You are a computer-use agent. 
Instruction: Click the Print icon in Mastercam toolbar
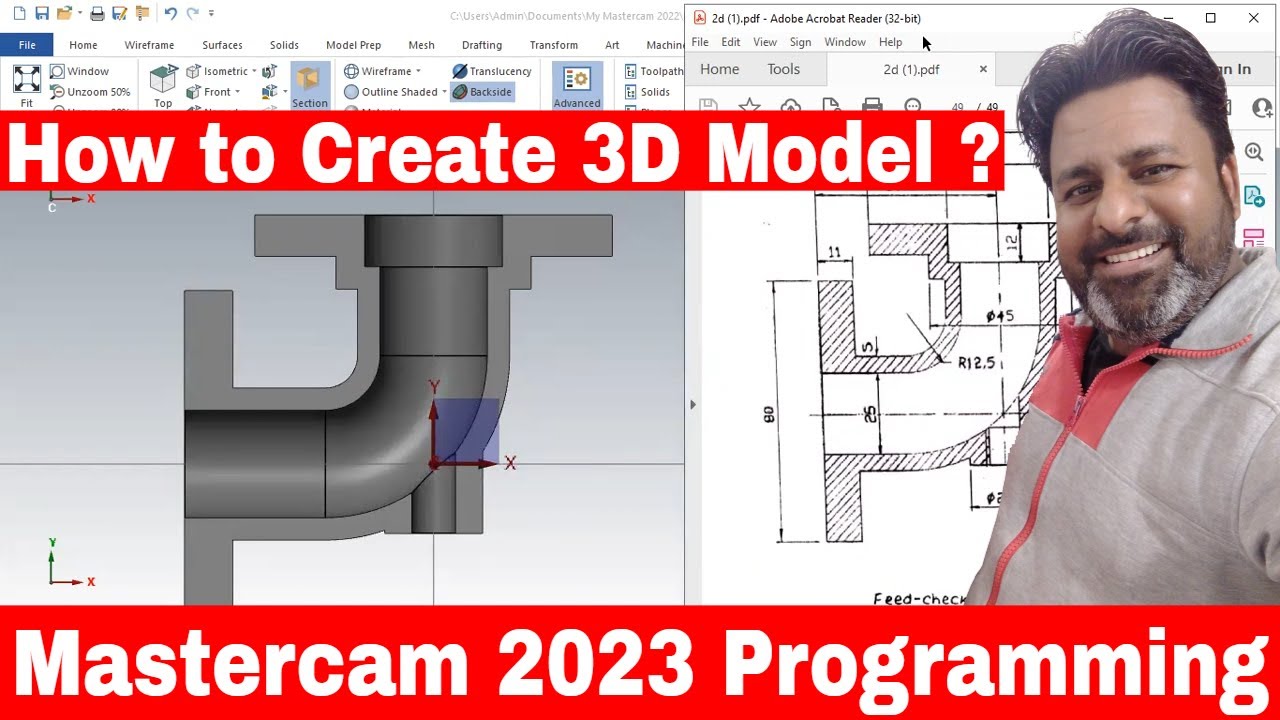(97, 14)
